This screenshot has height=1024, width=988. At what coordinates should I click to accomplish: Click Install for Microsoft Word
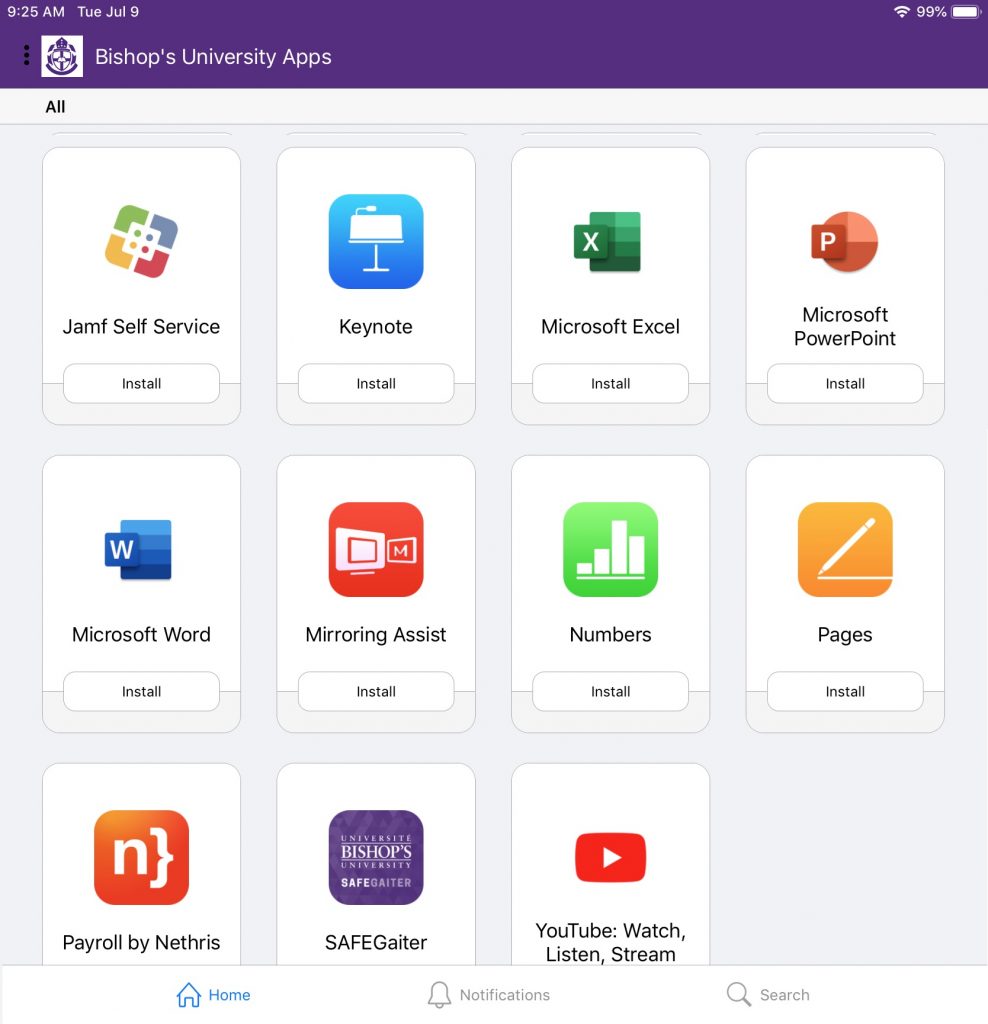coord(141,691)
